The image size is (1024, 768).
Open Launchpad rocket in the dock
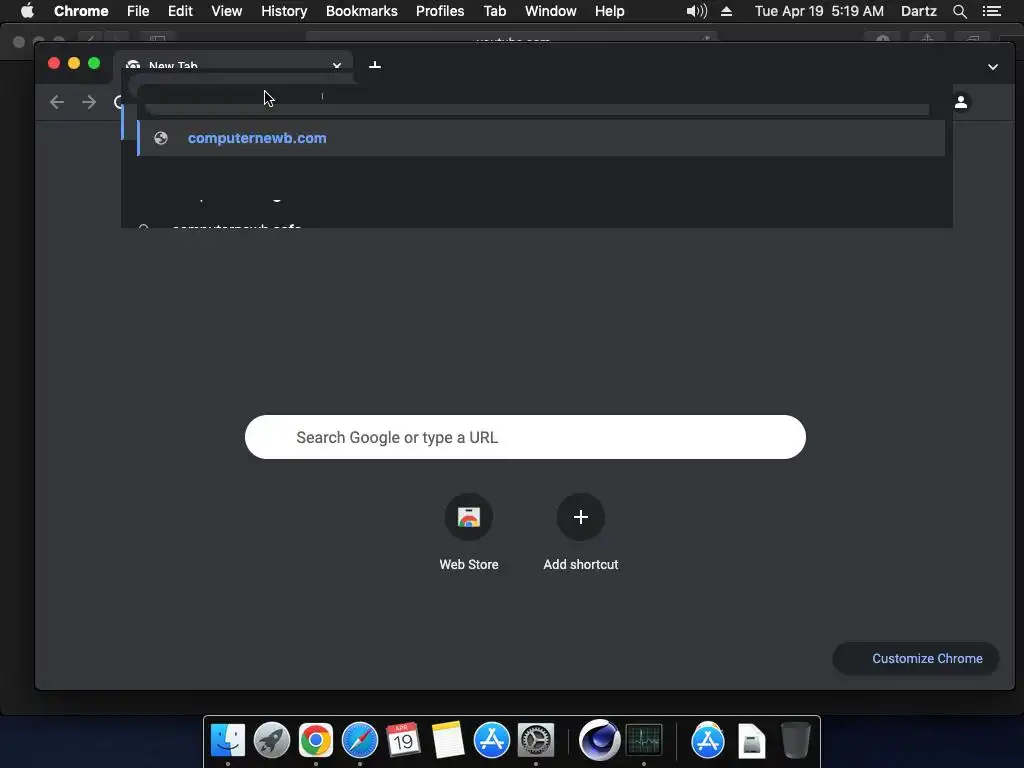click(272, 741)
